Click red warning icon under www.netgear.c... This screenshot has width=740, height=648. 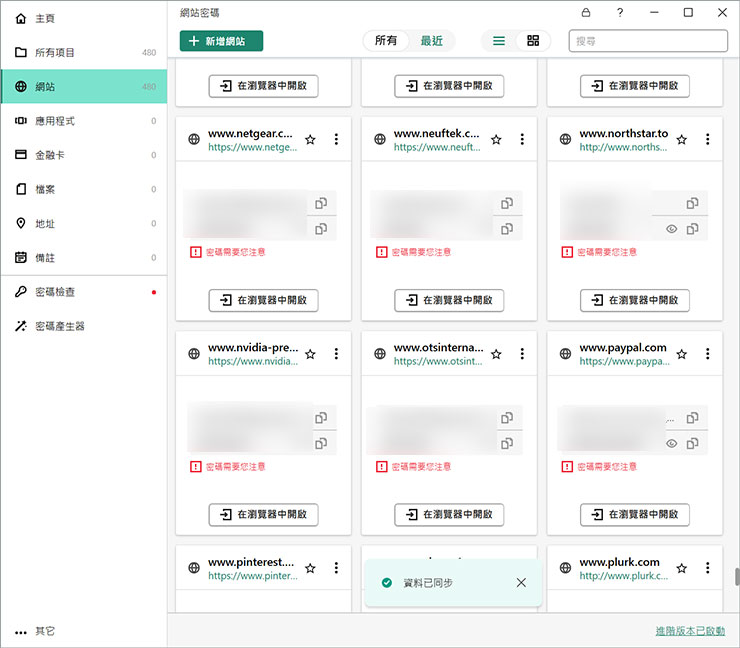[195, 252]
